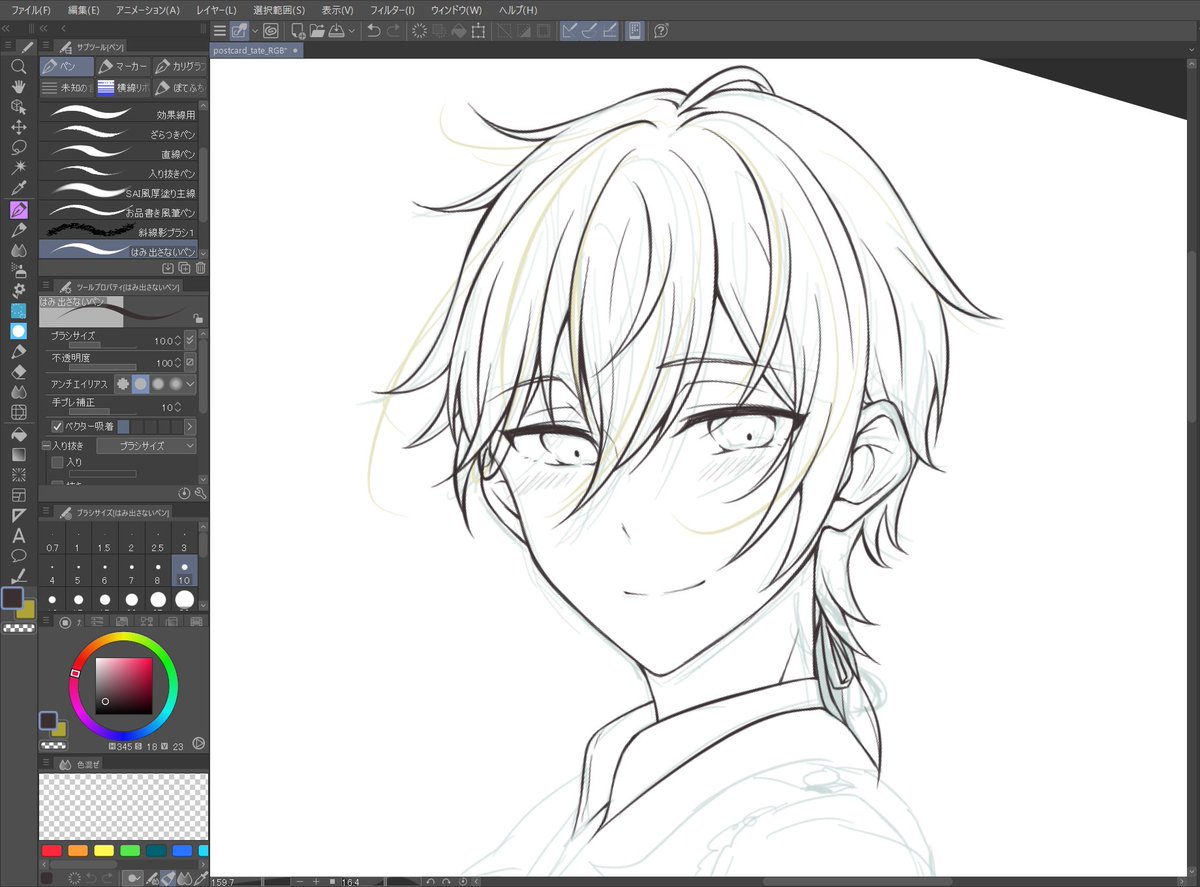Image resolution: width=1200 pixels, height=887 pixels.
Task: Choose the 斜線影ブラシ1 brush
Action: 120,232
